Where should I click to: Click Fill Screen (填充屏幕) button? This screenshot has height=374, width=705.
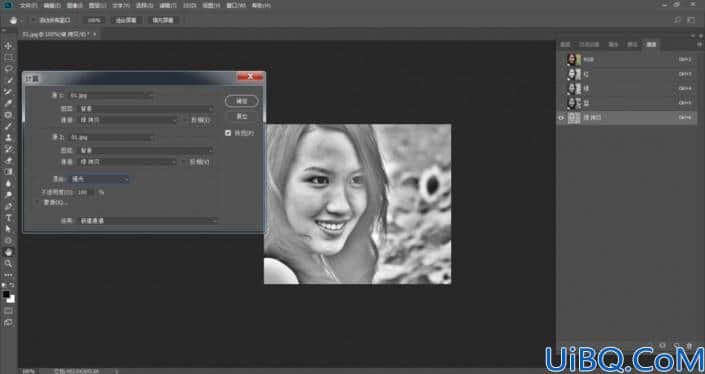[163, 20]
